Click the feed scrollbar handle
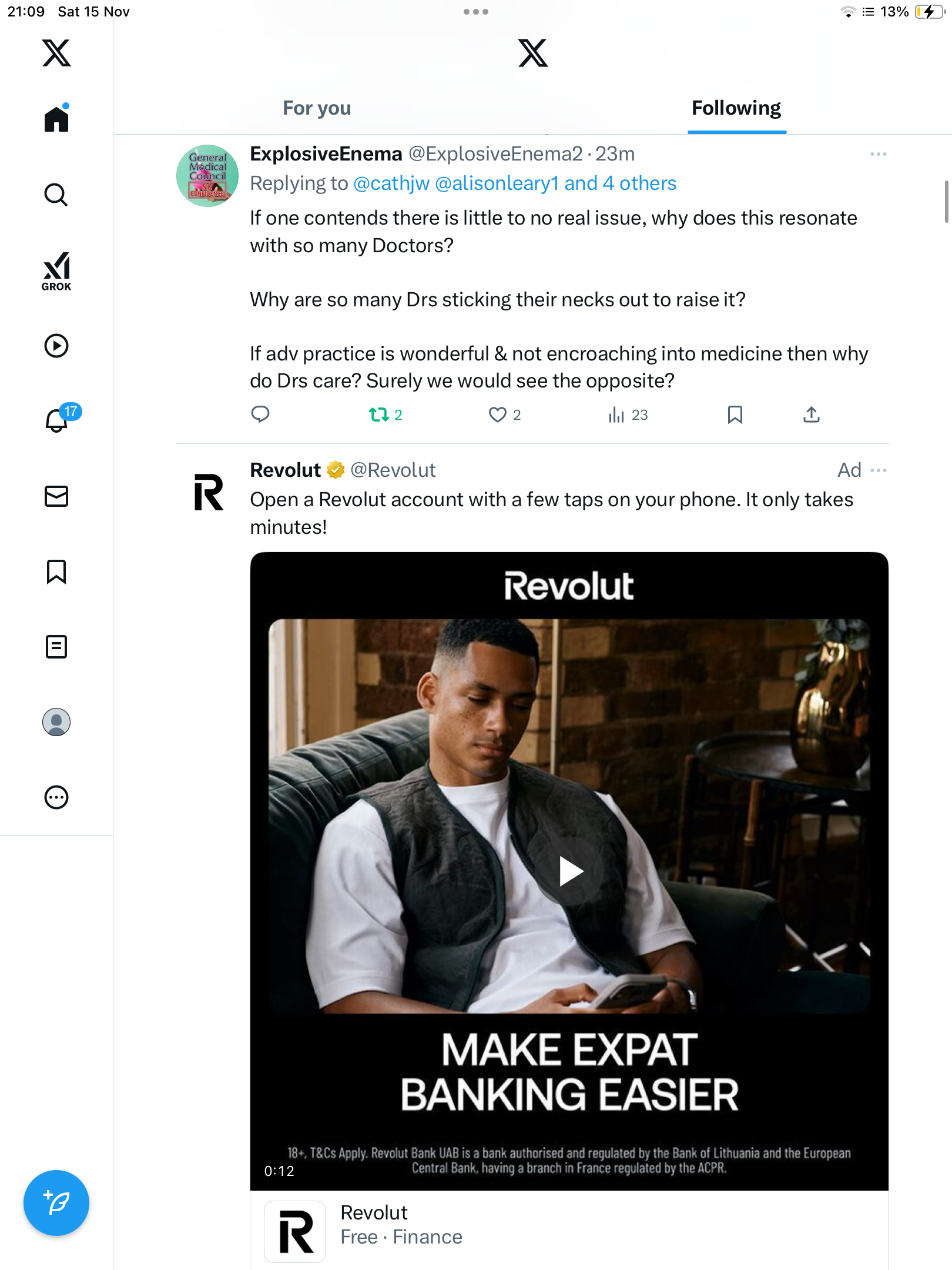 click(946, 202)
